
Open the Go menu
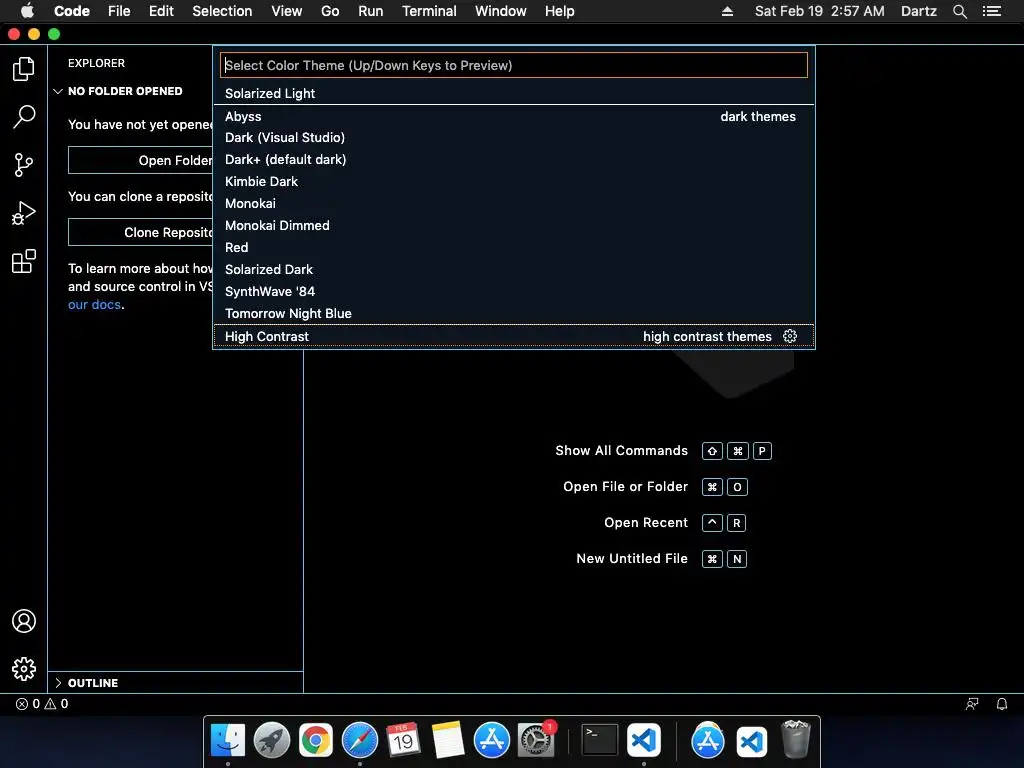pyautogui.click(x=330, y=11)
